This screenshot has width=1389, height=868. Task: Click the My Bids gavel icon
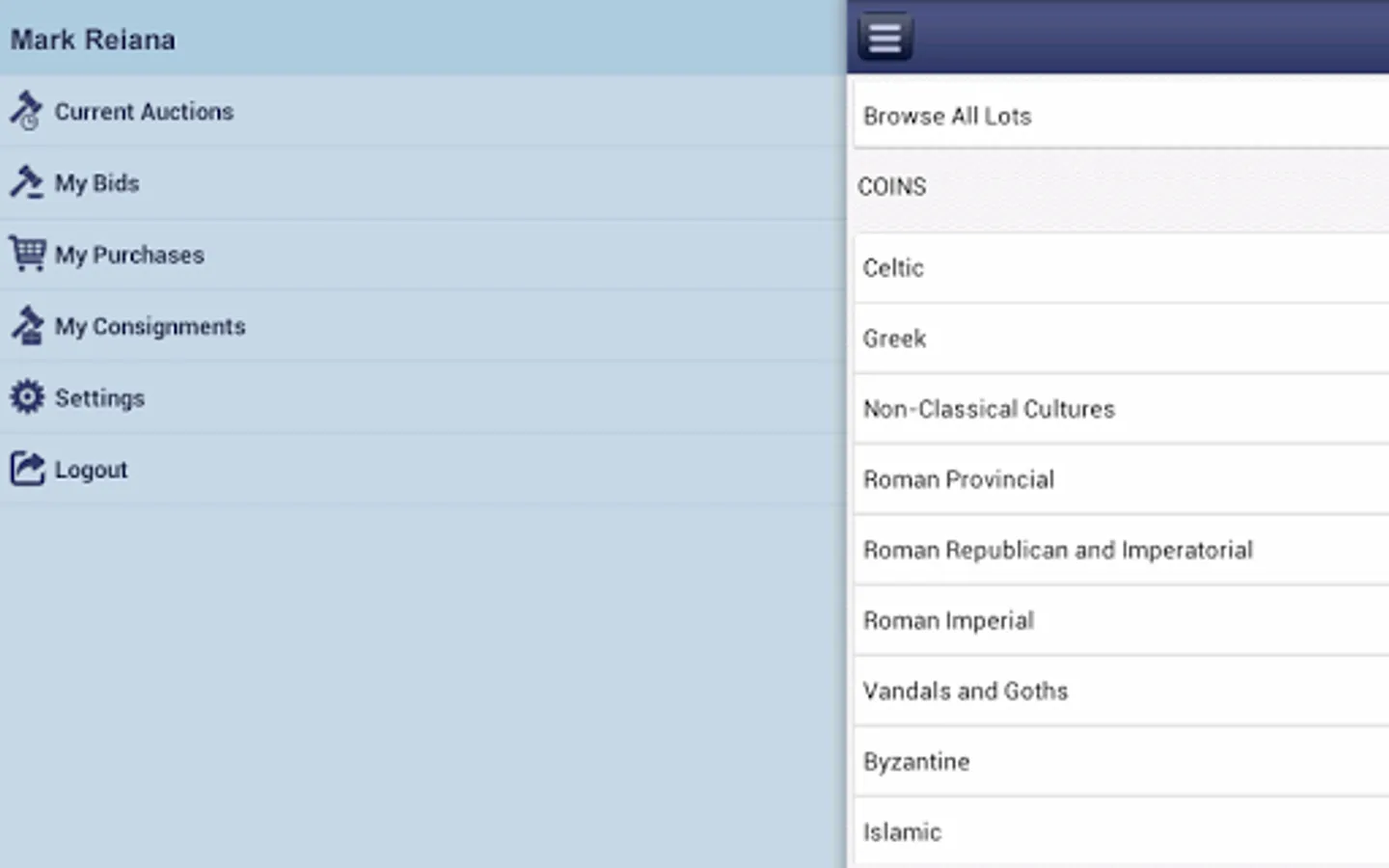27,182
